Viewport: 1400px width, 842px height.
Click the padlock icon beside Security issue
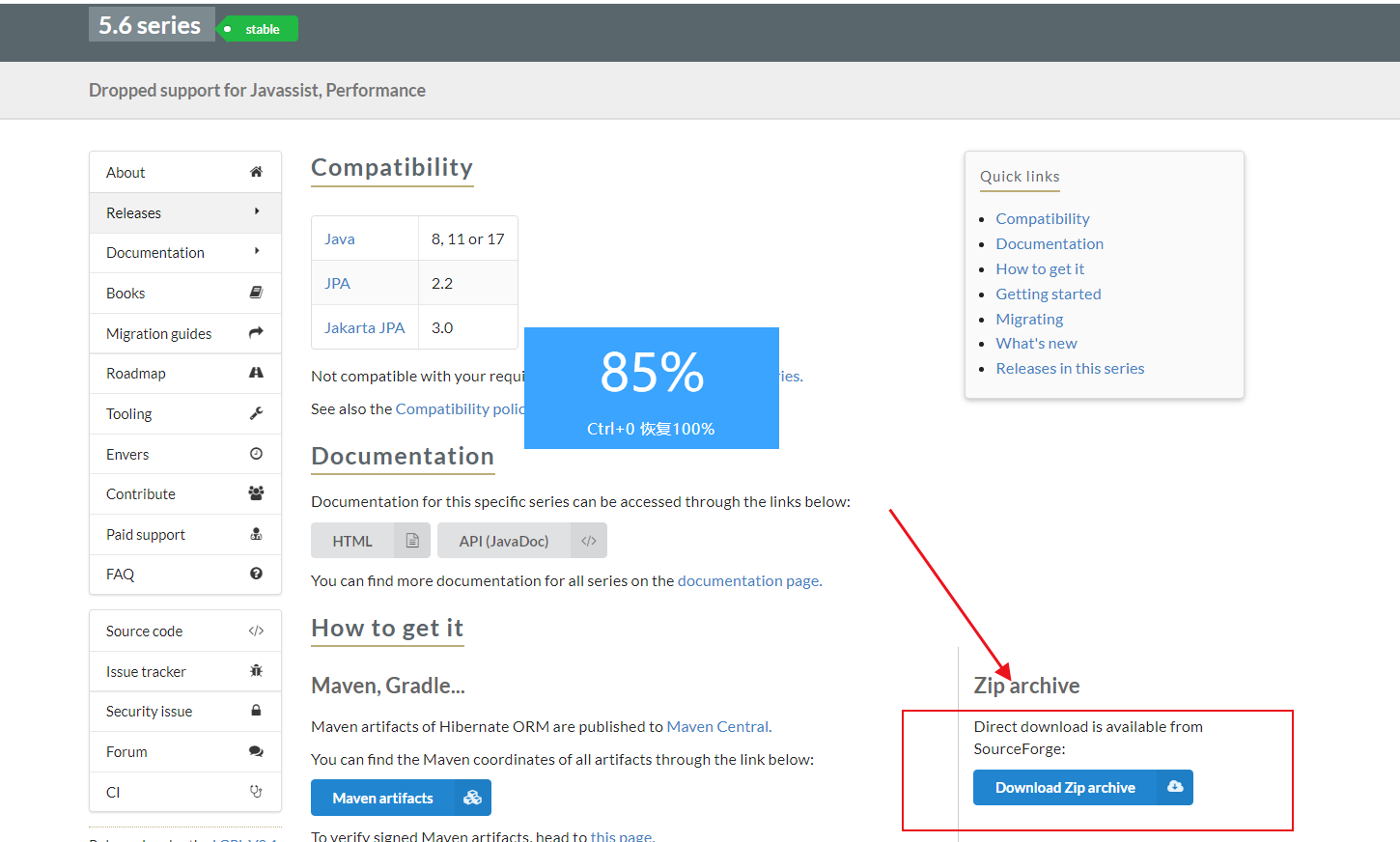[256, 711]
